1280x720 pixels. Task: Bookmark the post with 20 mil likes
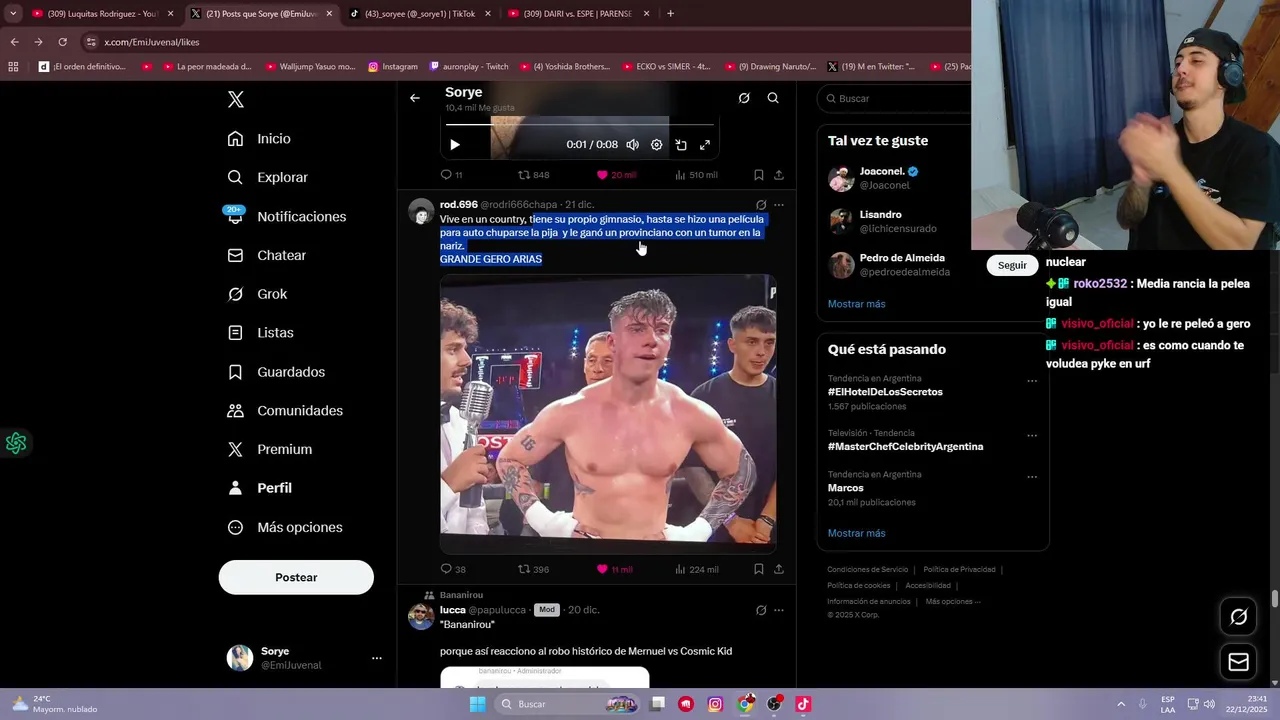pyautogui.click(x=759, y=175)
